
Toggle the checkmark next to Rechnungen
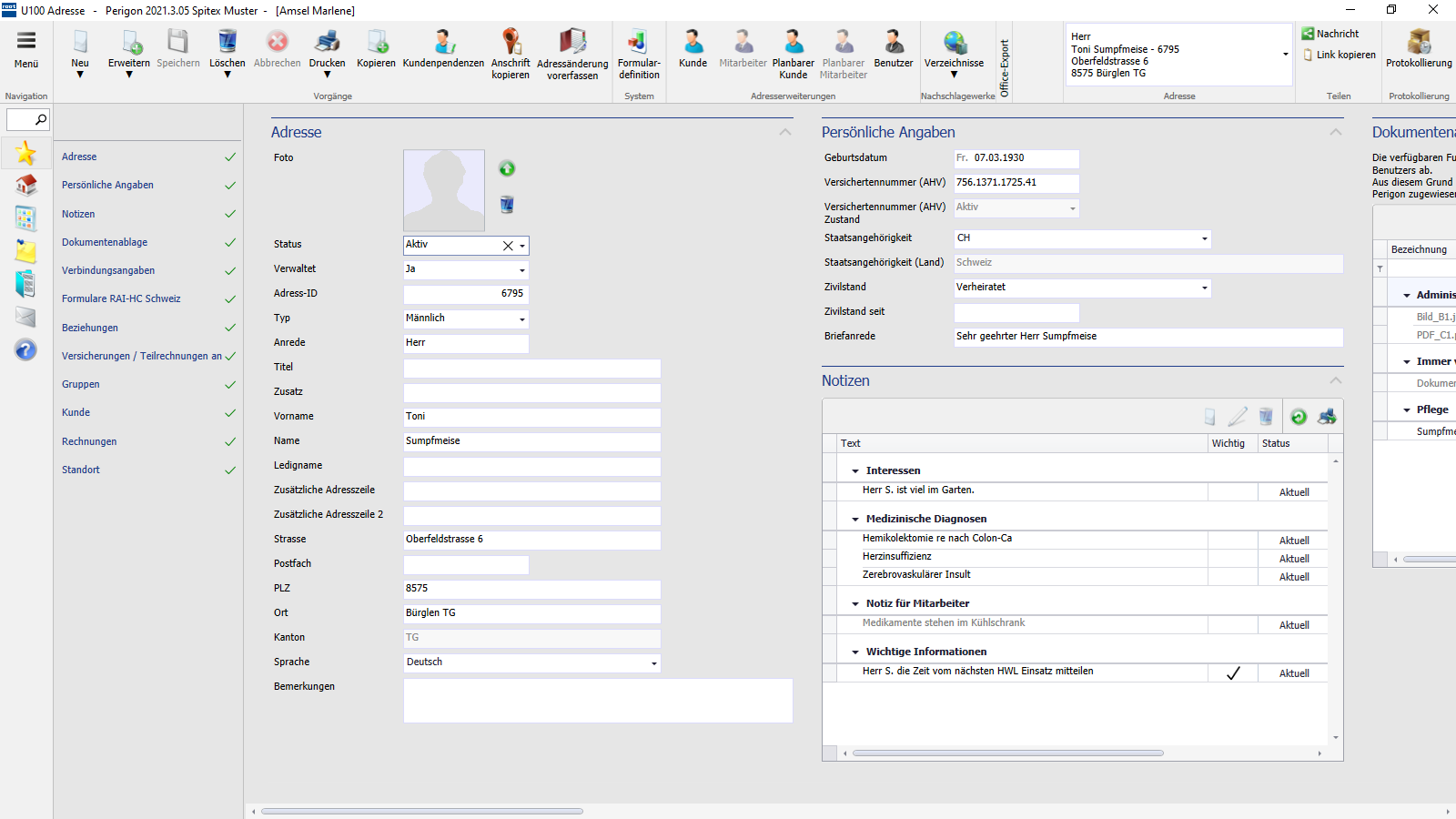point(230,442)
